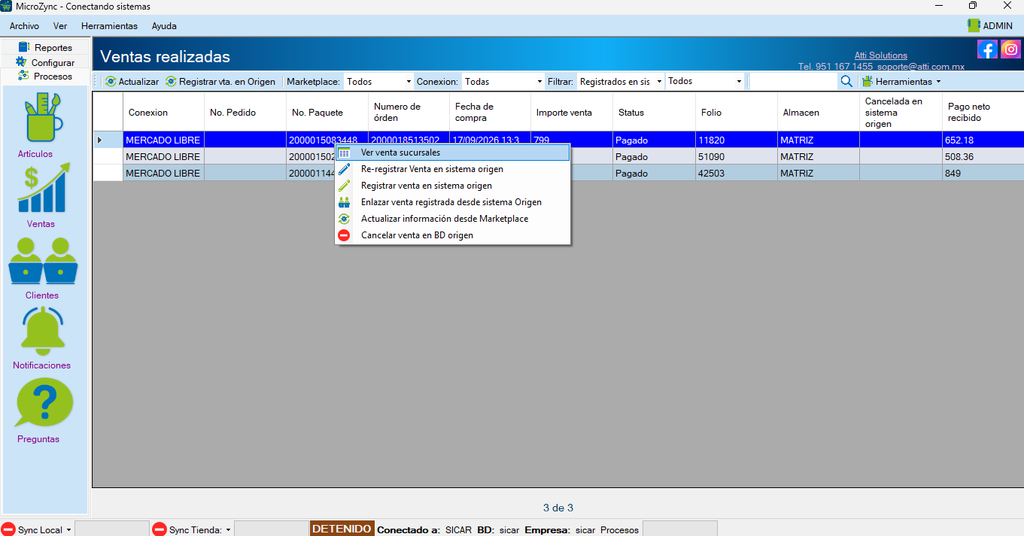This screenshot has height=536, width=1024.
Task: Open the Ayuda menu
Action: tap(164, 26)
